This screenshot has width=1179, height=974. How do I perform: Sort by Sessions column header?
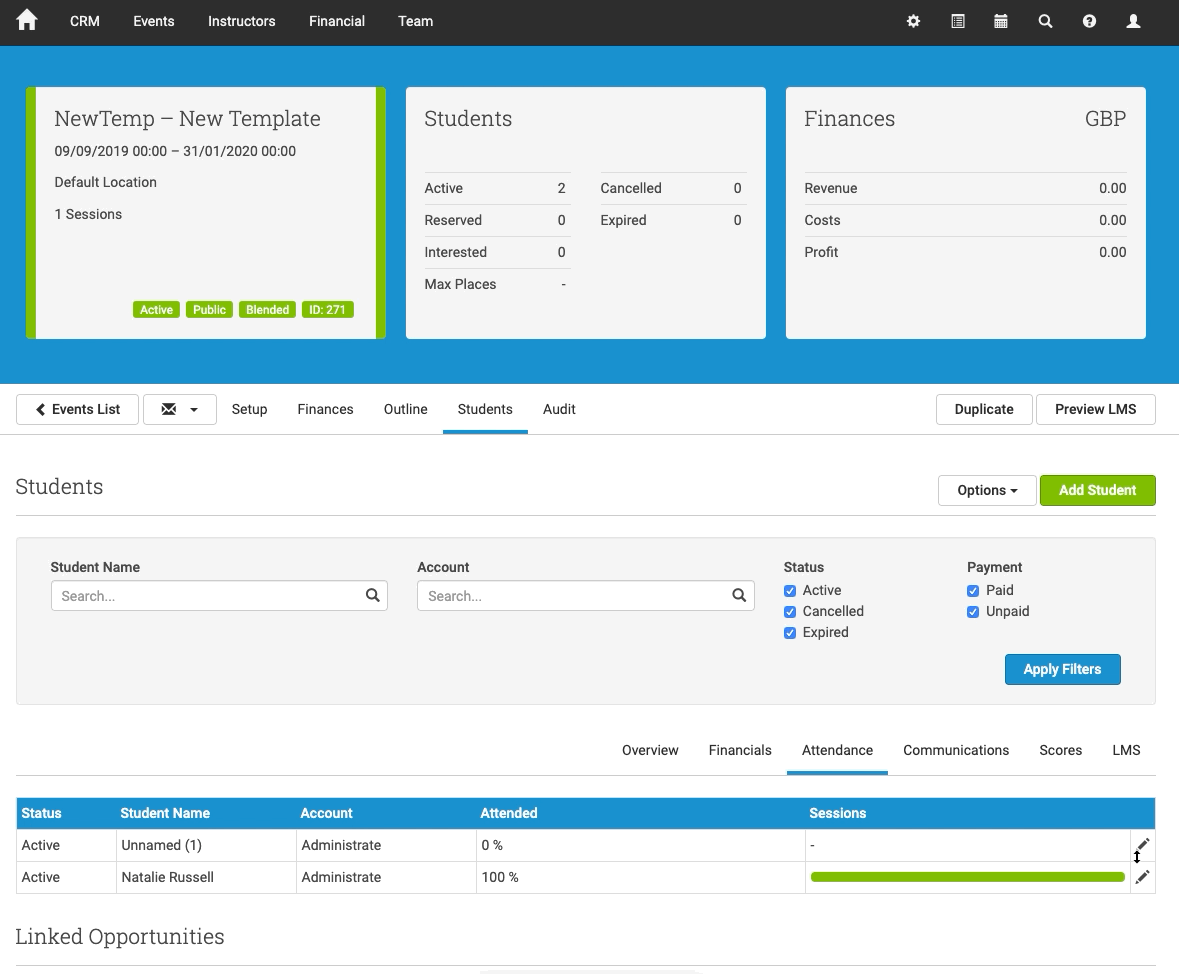pyautogui.click(x=837, y=813)
